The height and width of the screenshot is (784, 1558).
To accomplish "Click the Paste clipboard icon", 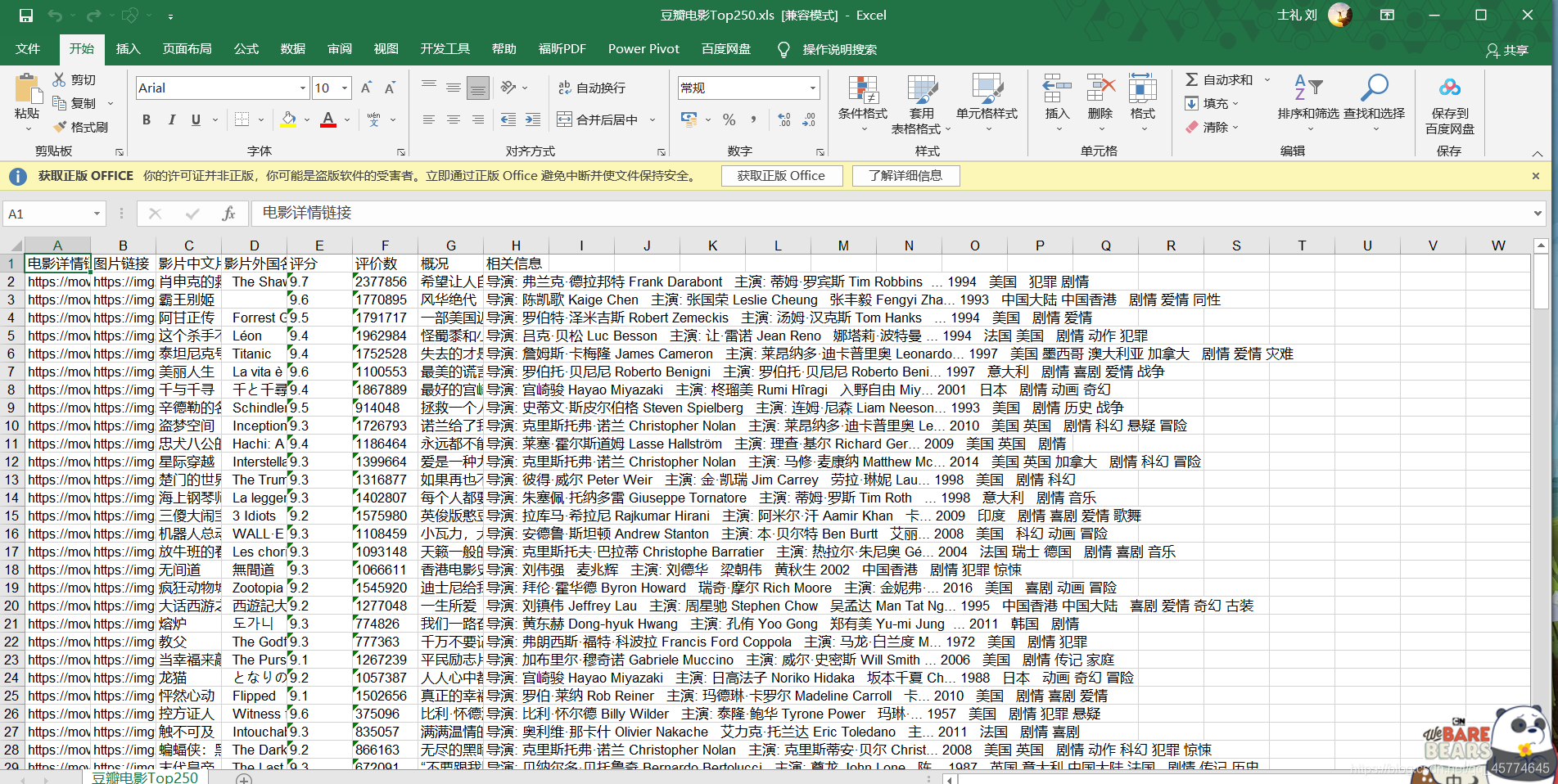I will (x=27, y=88).
